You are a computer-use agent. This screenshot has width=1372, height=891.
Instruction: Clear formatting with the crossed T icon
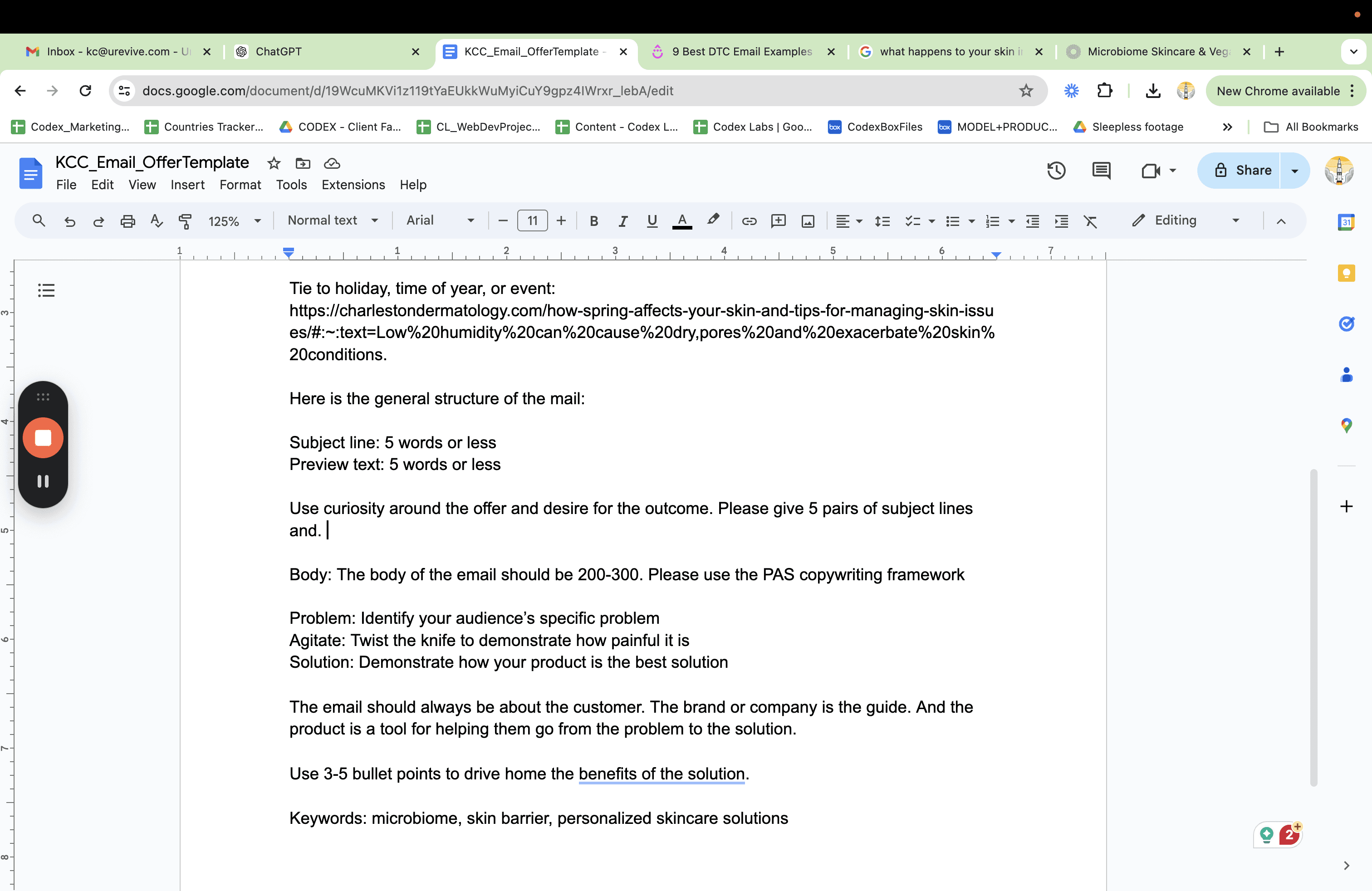click(x=1090, y=221)
